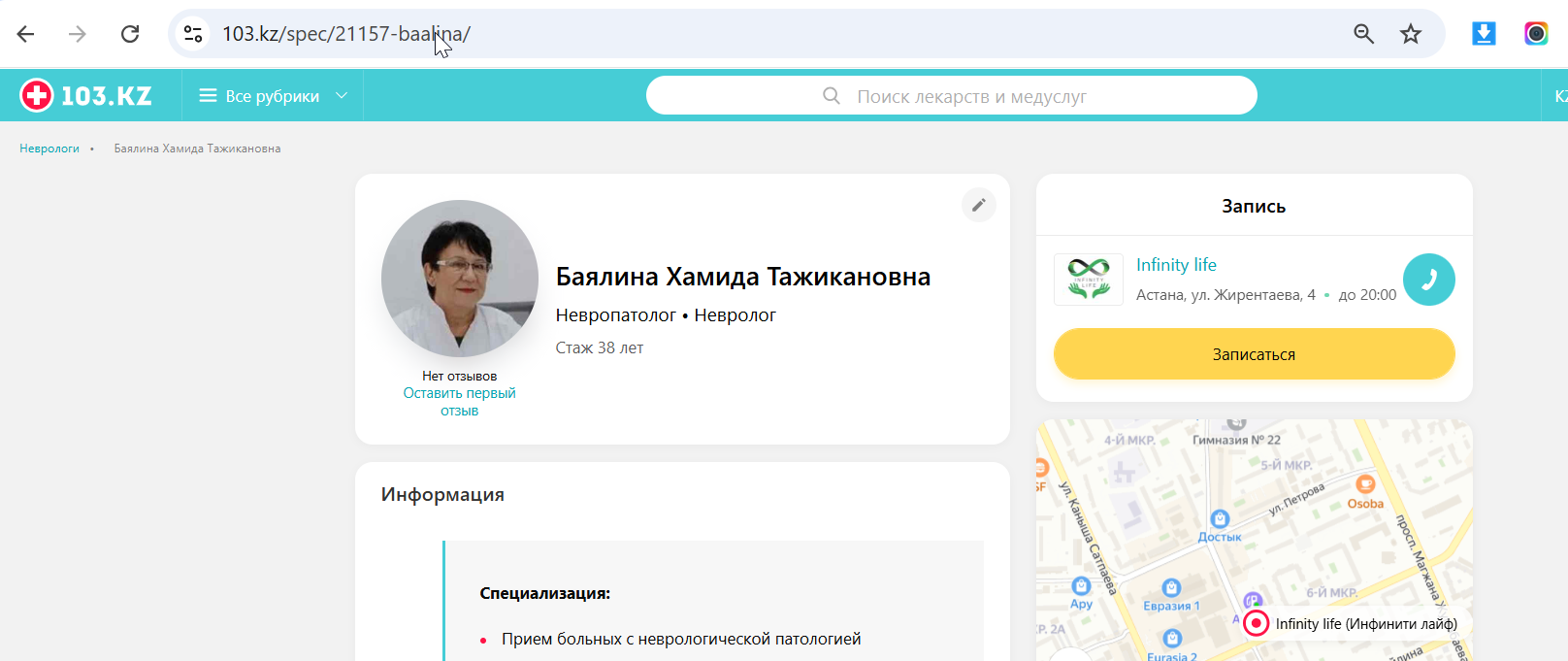The height and width of the screenshot is (661, 1568).
Task: Click the Infinity life clinic logo
Action: tap(1089, 280)
